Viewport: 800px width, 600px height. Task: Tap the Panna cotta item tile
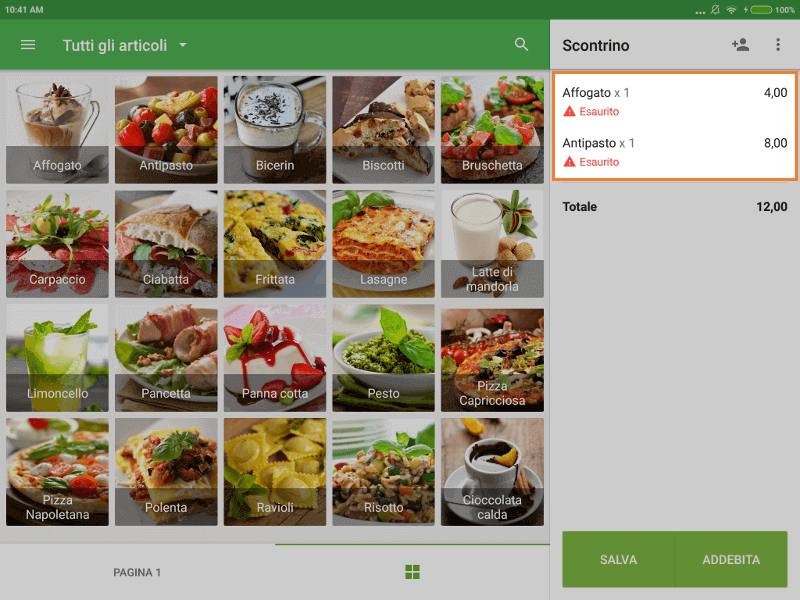(274, 358)
